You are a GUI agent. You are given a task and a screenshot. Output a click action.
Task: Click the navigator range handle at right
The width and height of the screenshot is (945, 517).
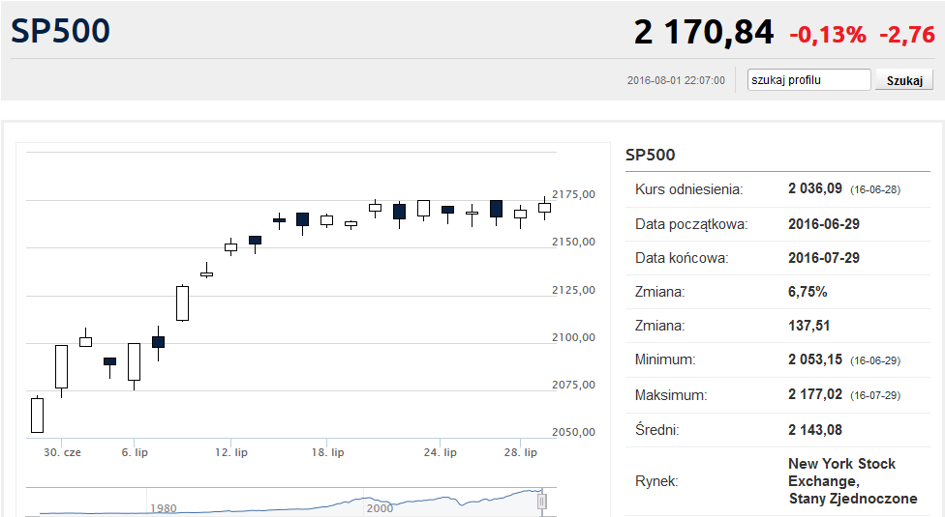click(x=542, y=501)
